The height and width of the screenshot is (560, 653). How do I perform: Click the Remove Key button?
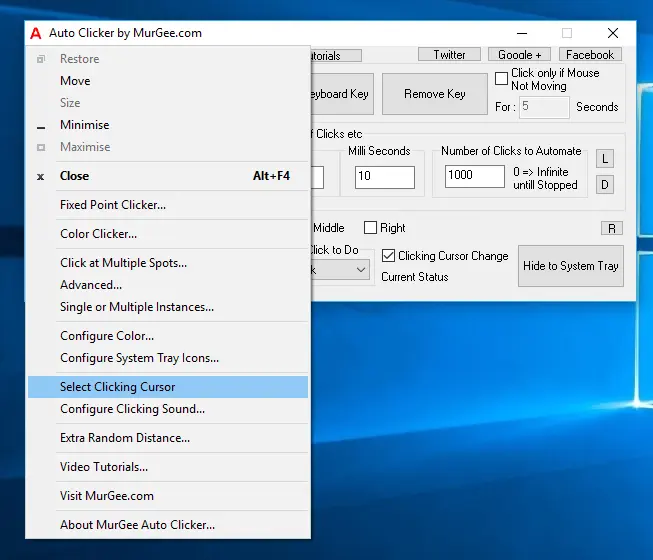point(434,94)
